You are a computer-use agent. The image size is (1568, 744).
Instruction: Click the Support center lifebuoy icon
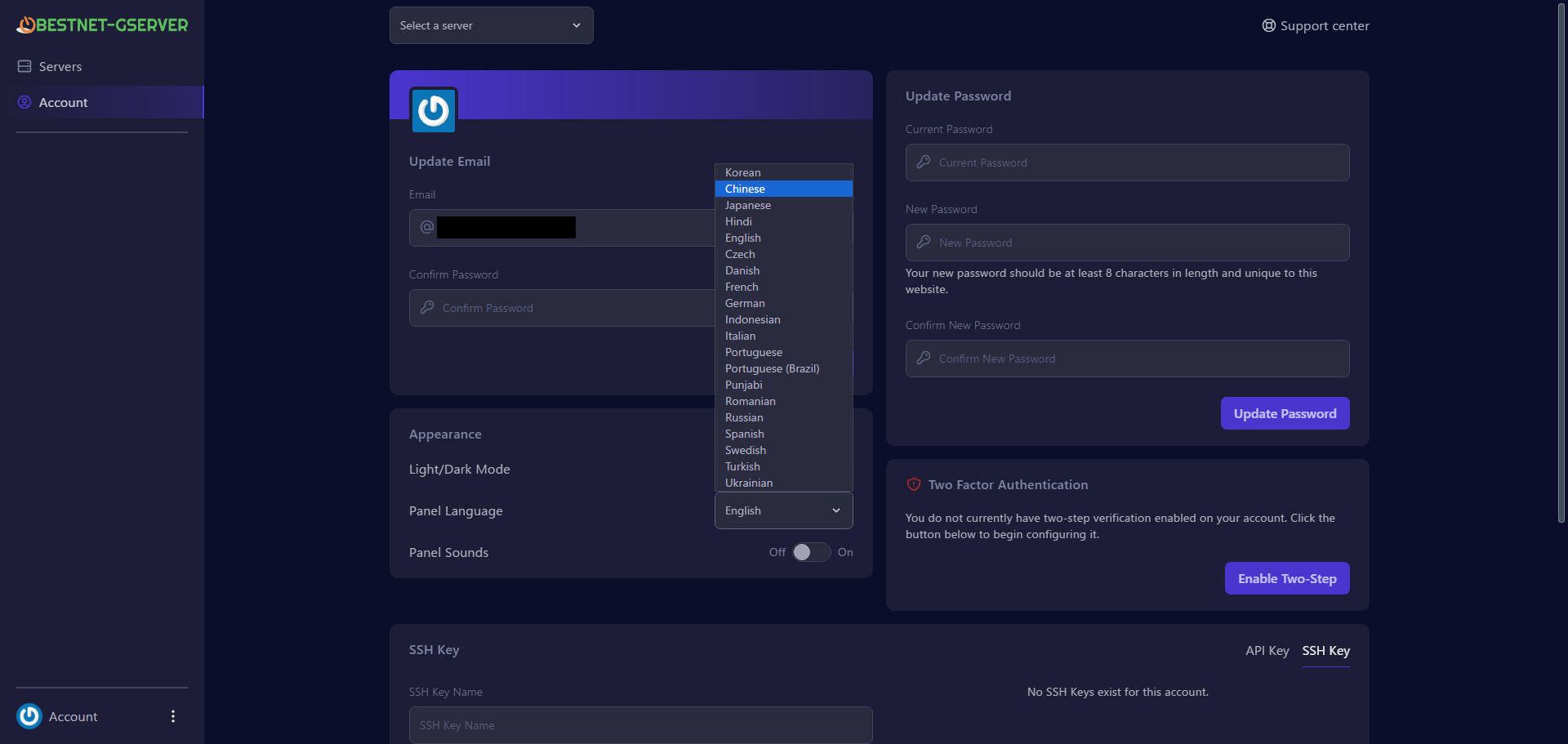tap(1268, 25)
